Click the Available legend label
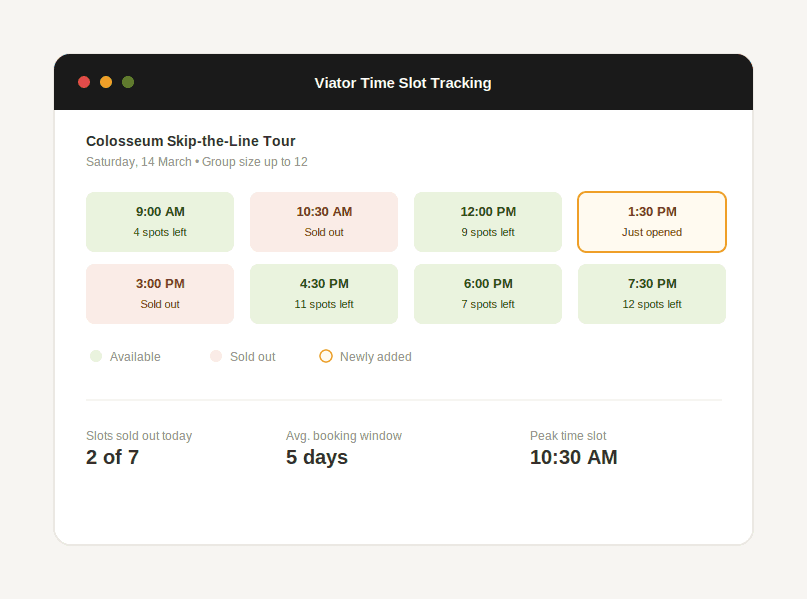 pyautogui.click(x=135, y=357)
